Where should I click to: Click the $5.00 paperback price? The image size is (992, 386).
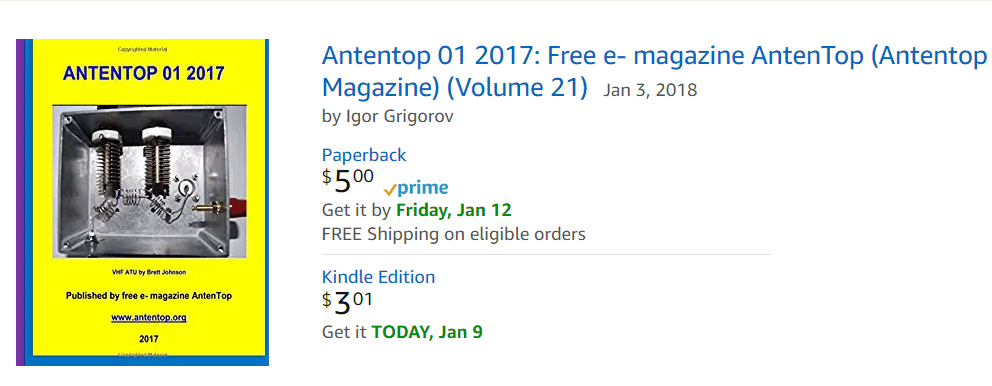pos(348,181)
